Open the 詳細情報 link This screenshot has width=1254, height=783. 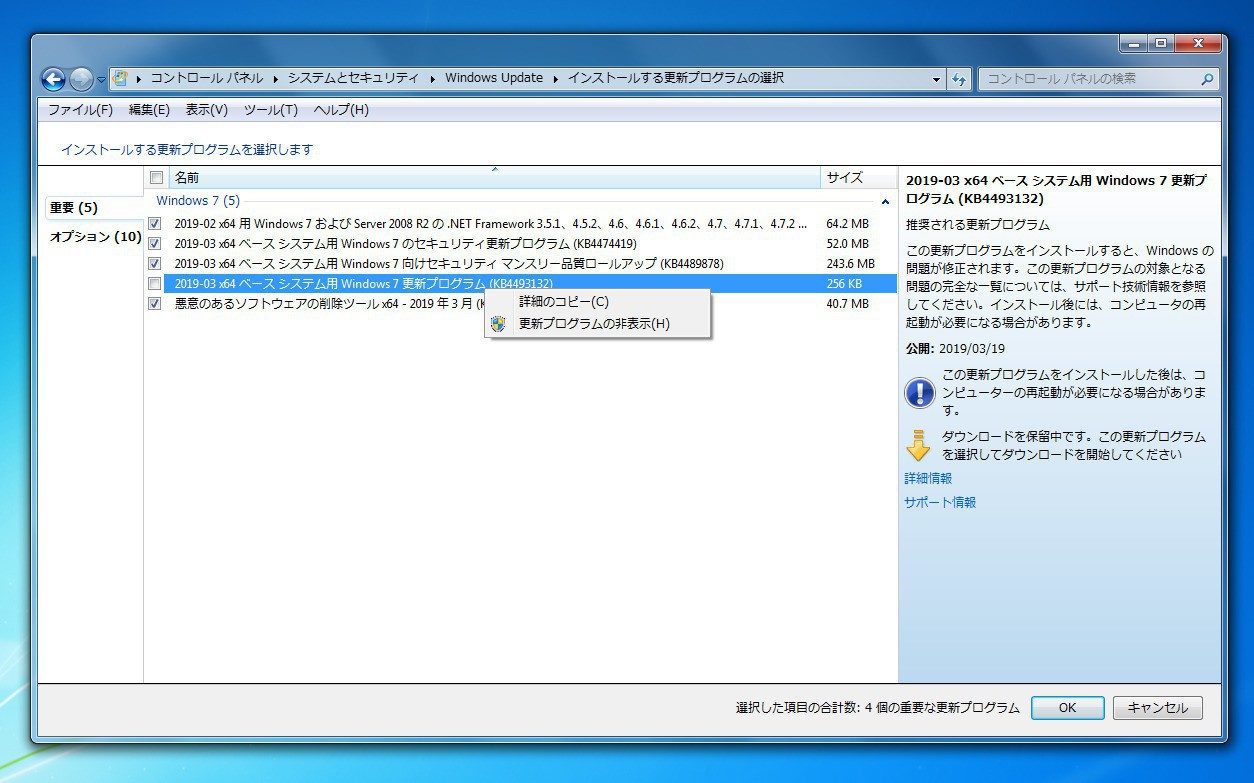(x=928, y=479)
